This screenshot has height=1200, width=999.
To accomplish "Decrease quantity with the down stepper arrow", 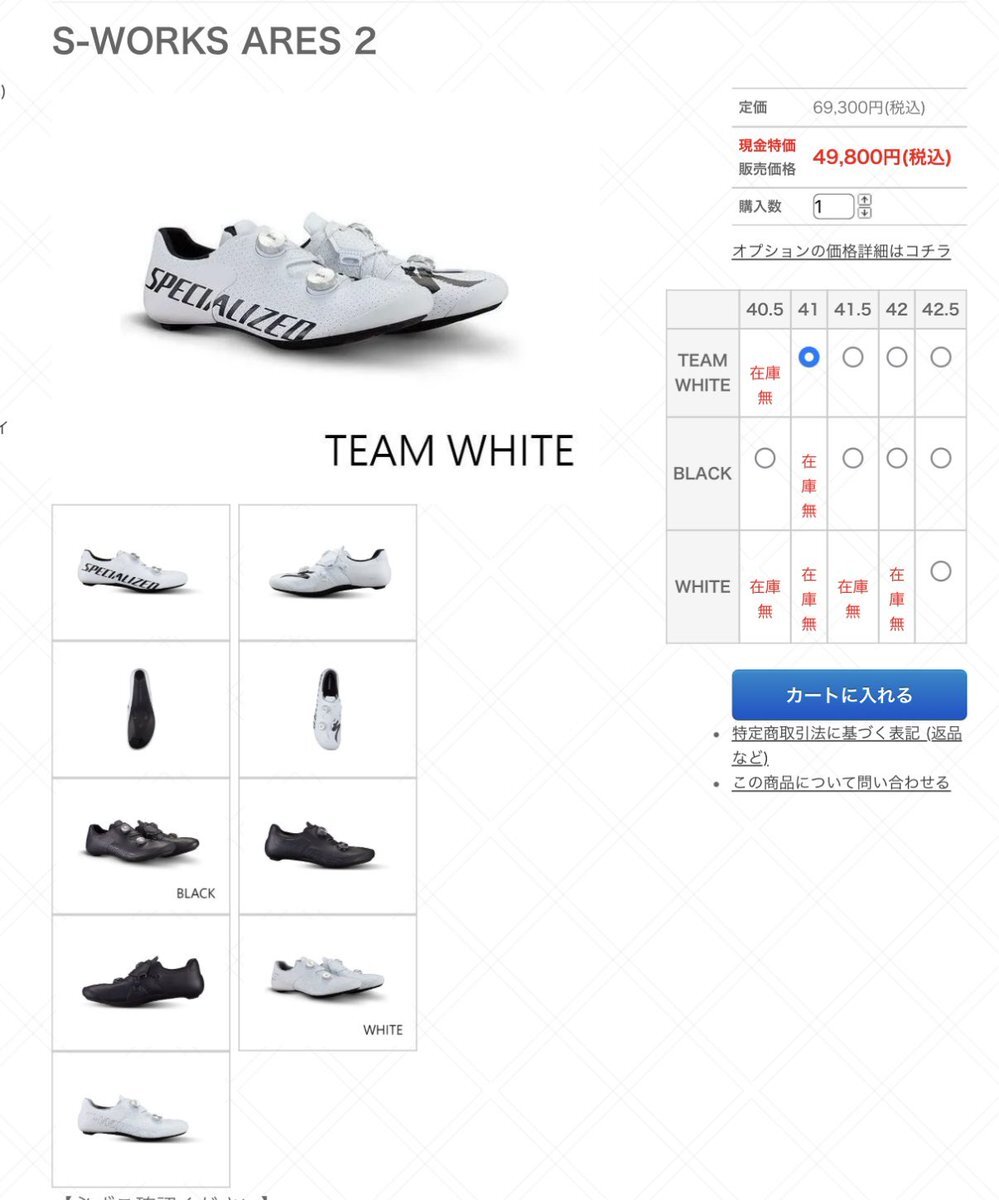I will pyautogui.click(x=865, y=212).
